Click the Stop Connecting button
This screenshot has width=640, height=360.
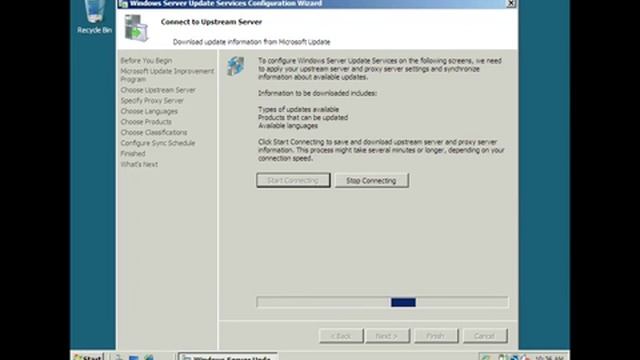[371, 180]
